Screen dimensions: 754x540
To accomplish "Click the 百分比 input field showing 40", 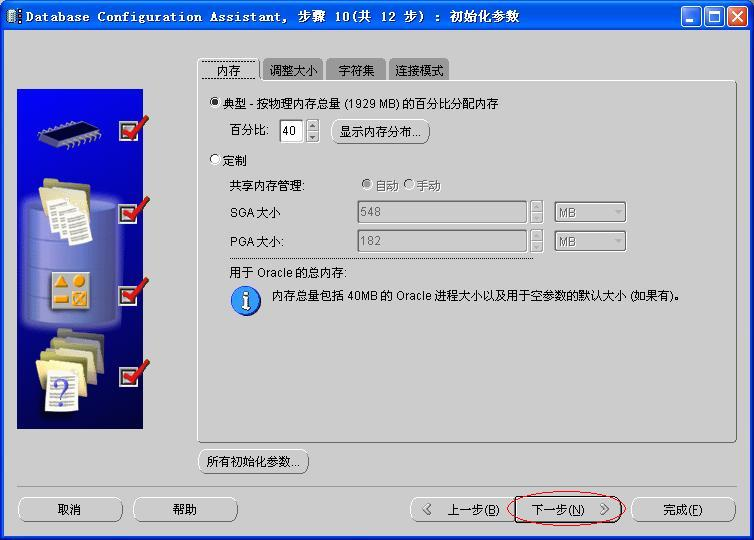I will [x=291, y=131].
